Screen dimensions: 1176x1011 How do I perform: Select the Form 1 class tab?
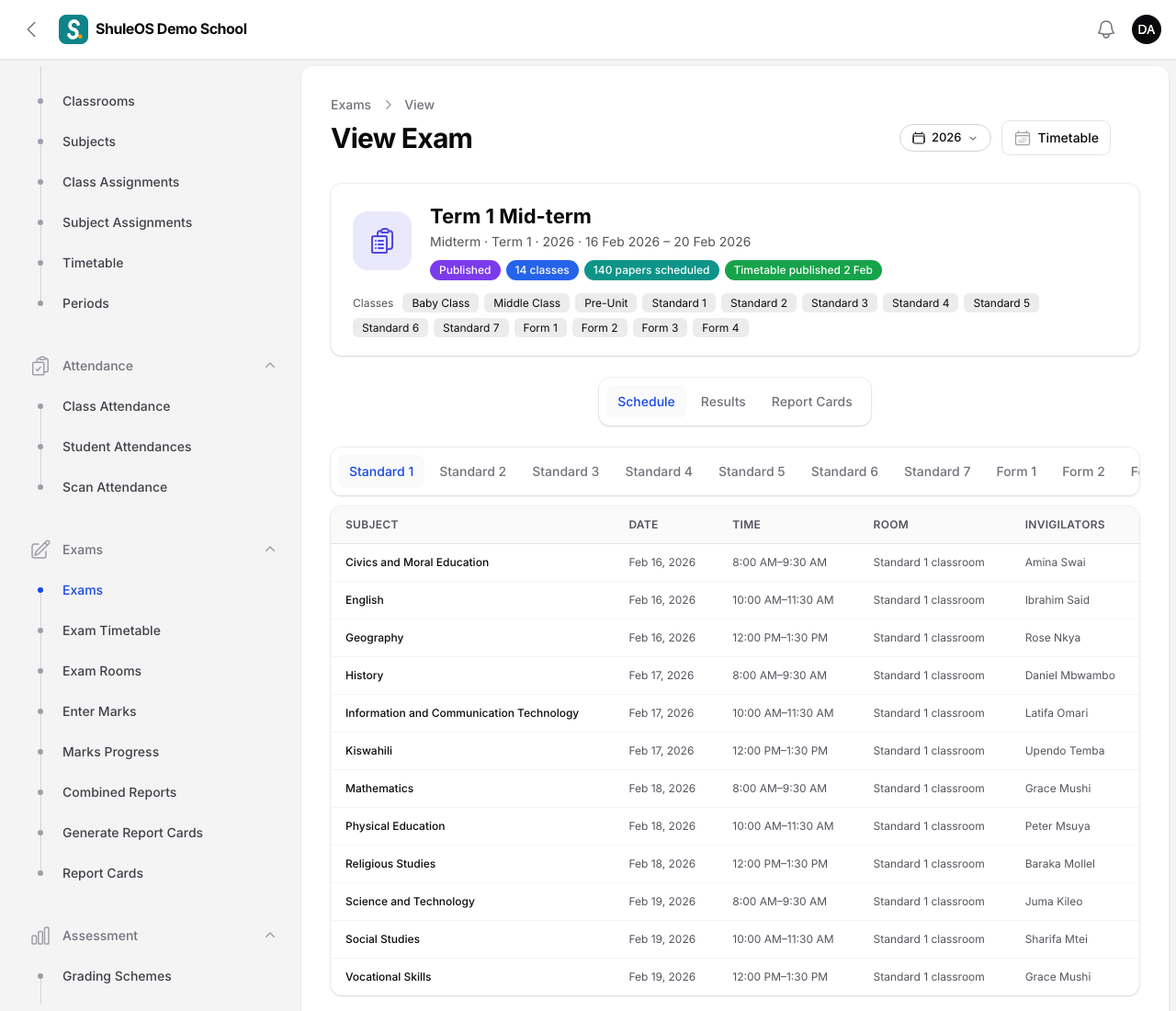pos(1016,471)
